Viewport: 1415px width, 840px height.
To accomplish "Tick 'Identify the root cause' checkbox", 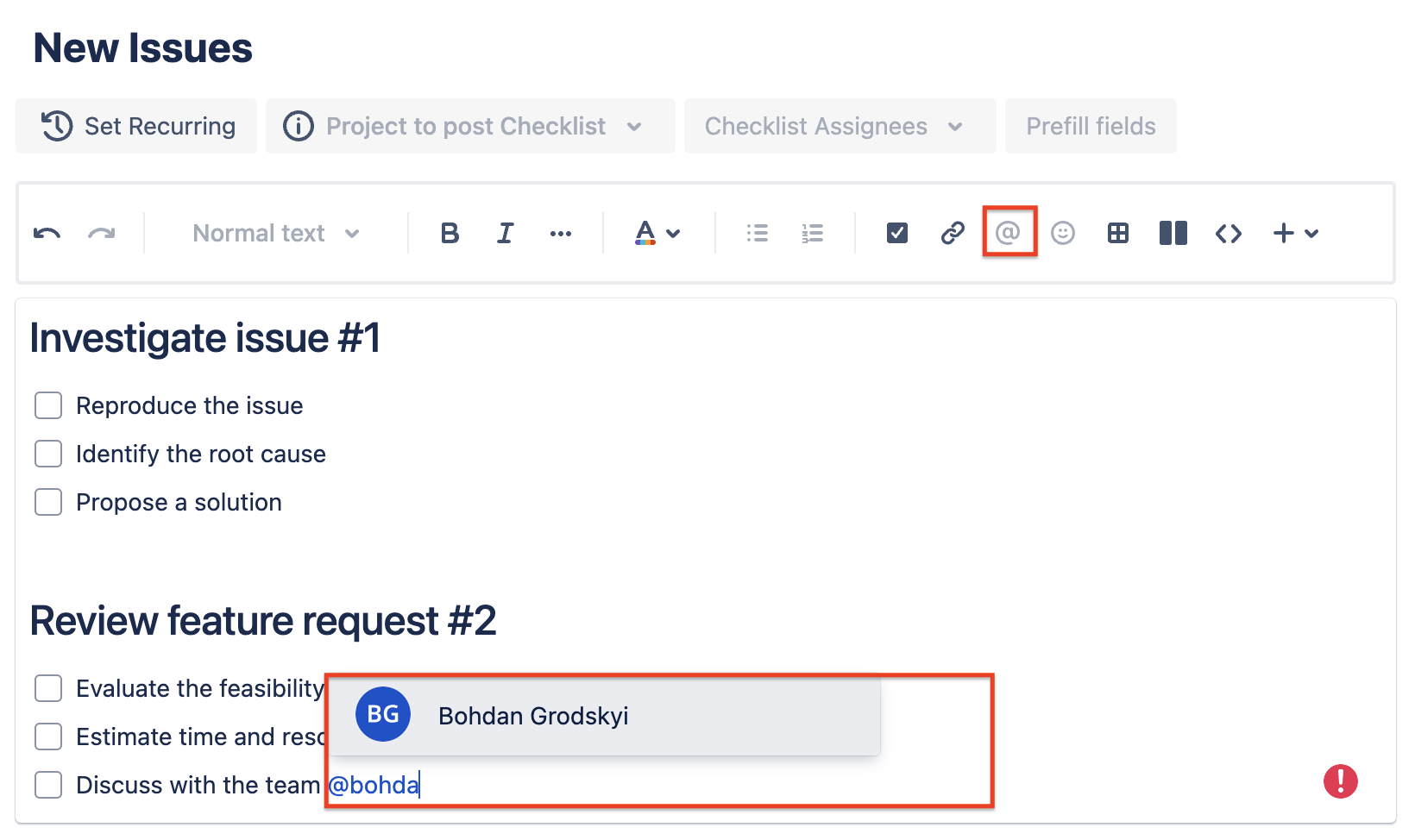I will coord(48,454).
